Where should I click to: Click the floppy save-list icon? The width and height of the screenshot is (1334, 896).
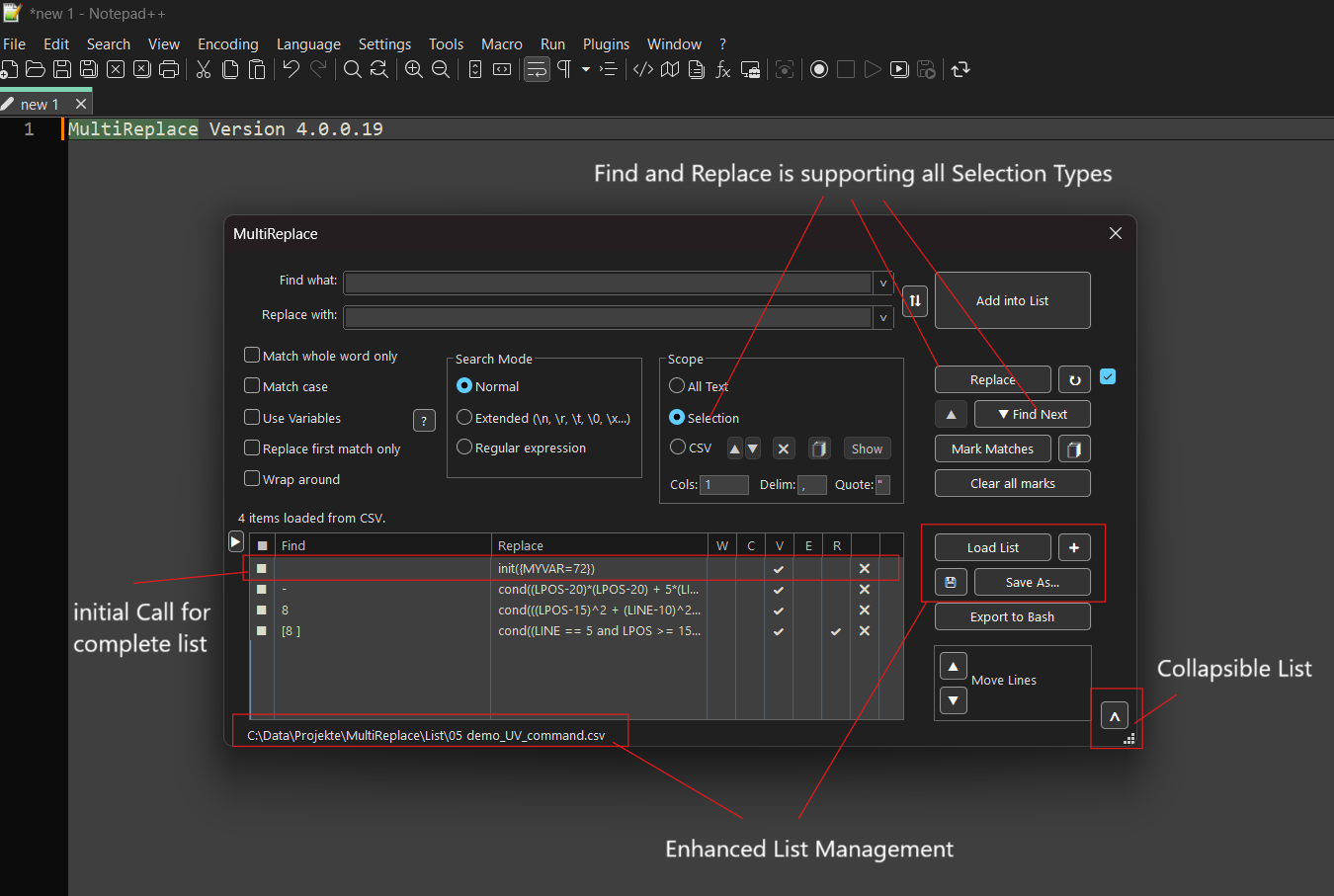[951, 583]
